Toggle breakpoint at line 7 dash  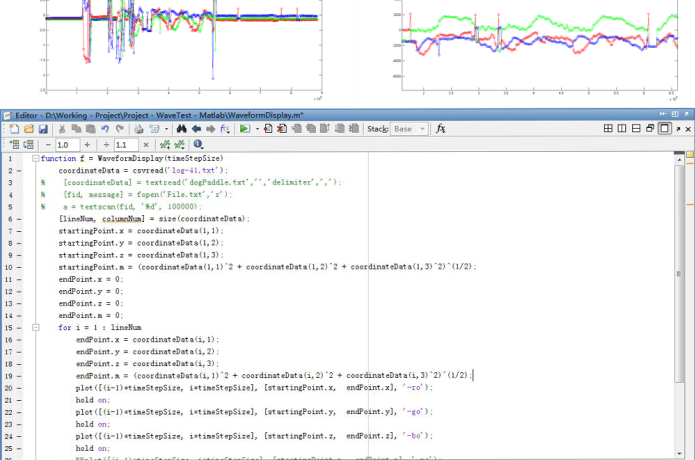pyautogui.click(x=21, y=231)
